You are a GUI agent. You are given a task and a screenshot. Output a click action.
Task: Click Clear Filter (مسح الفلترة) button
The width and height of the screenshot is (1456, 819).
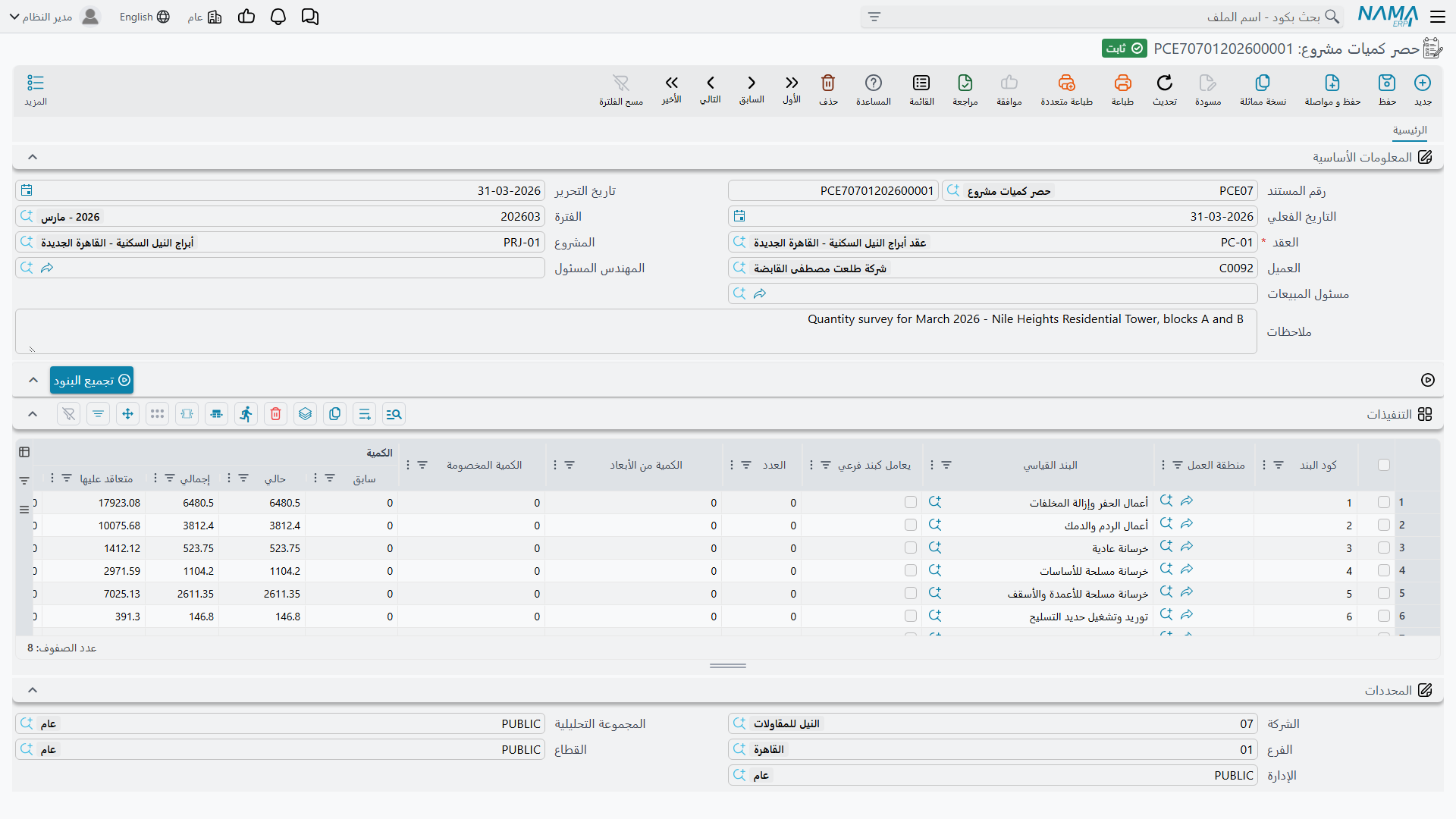621,89
